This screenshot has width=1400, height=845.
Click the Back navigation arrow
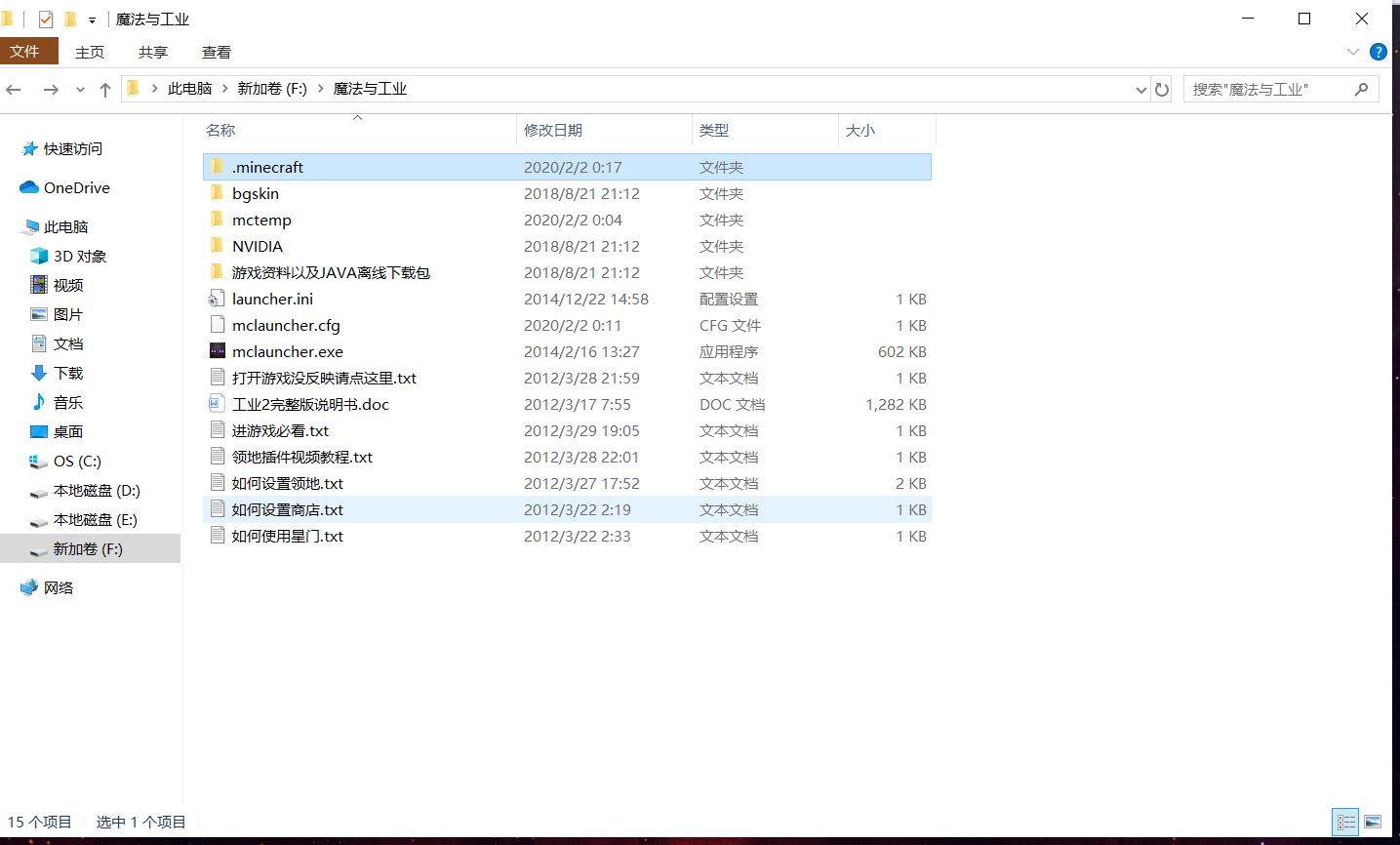[x=14, y=89]
